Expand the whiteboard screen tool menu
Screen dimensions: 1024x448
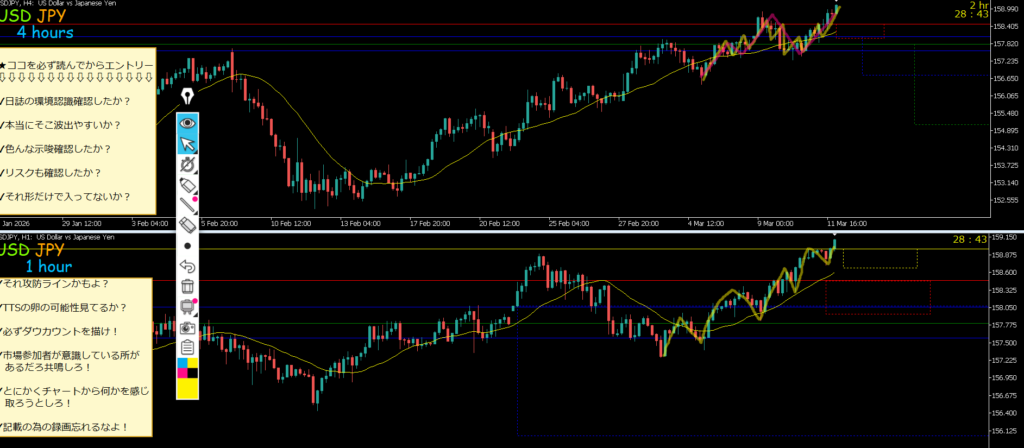pos(187,306)
